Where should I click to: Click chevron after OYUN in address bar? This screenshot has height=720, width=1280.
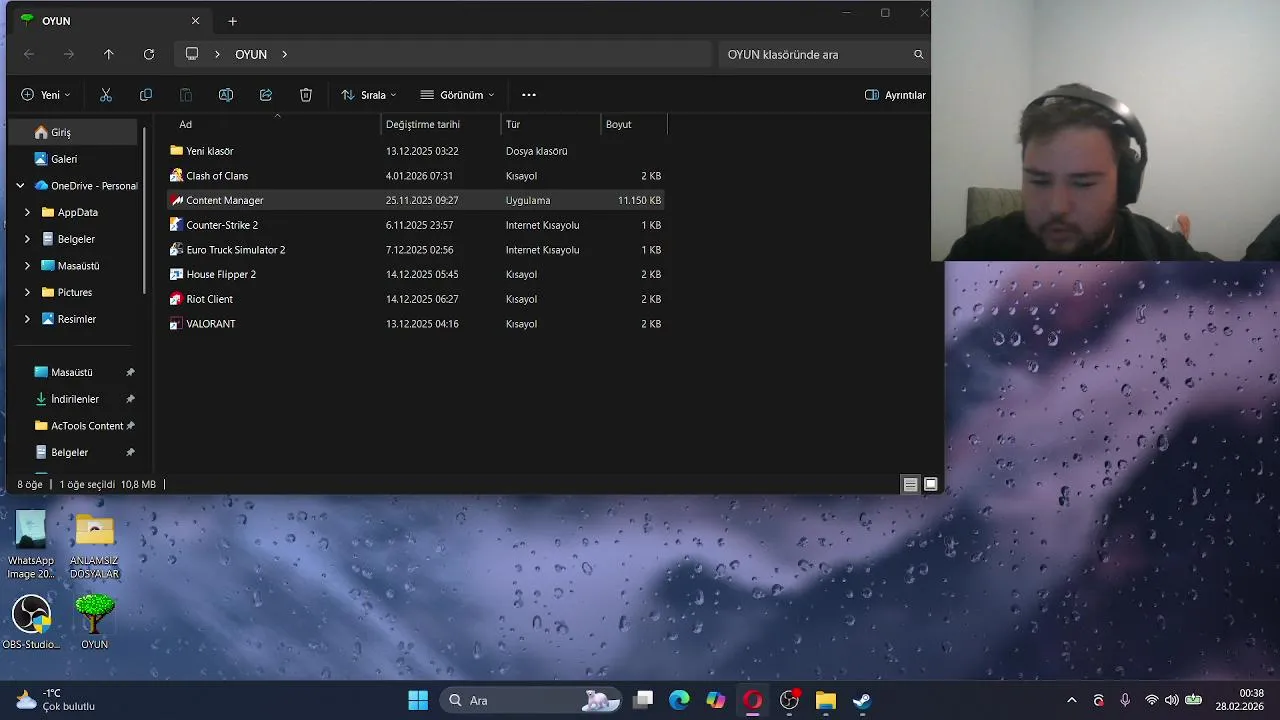(x=284, y=54)
